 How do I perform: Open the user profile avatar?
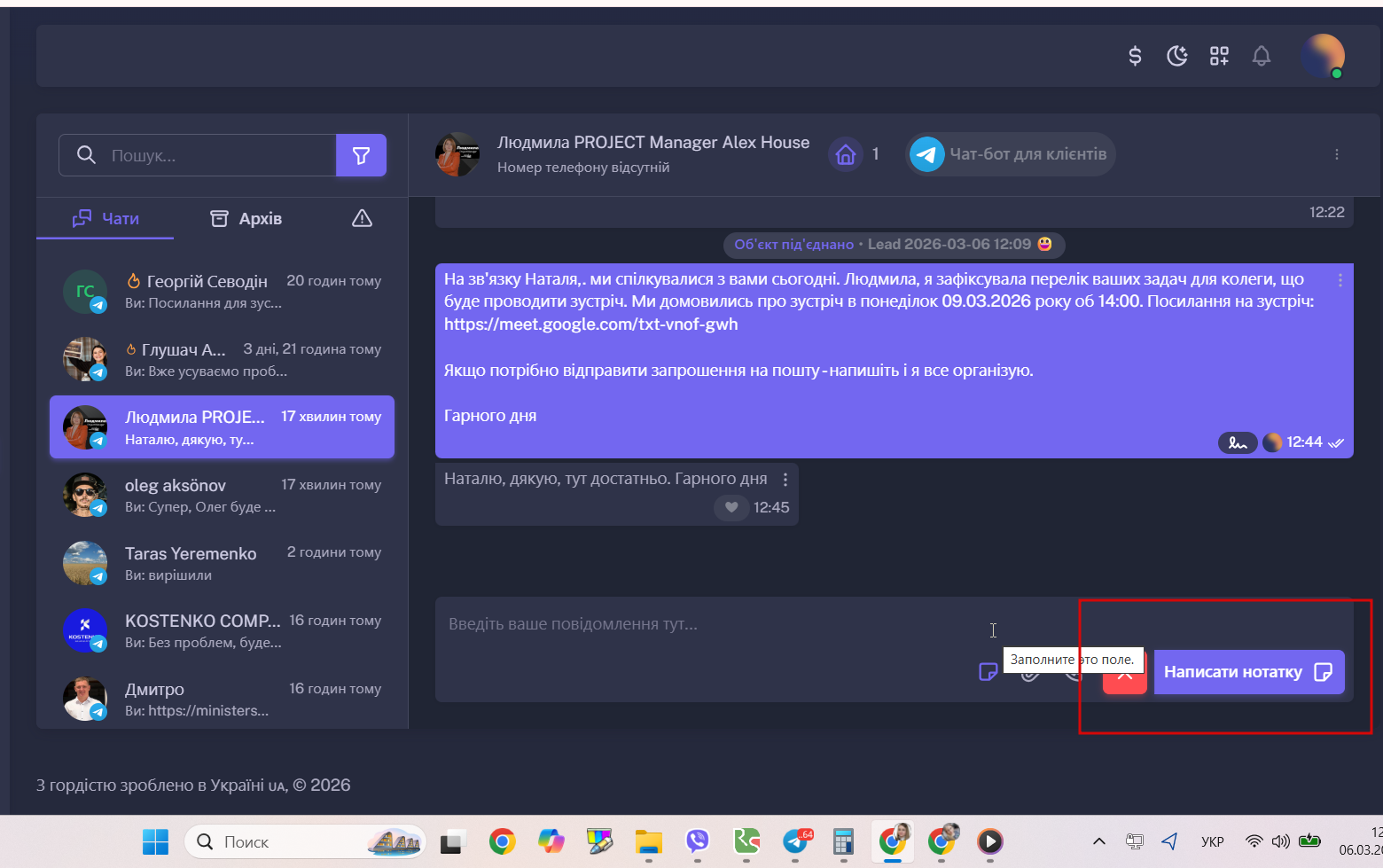click(1323, 56)
